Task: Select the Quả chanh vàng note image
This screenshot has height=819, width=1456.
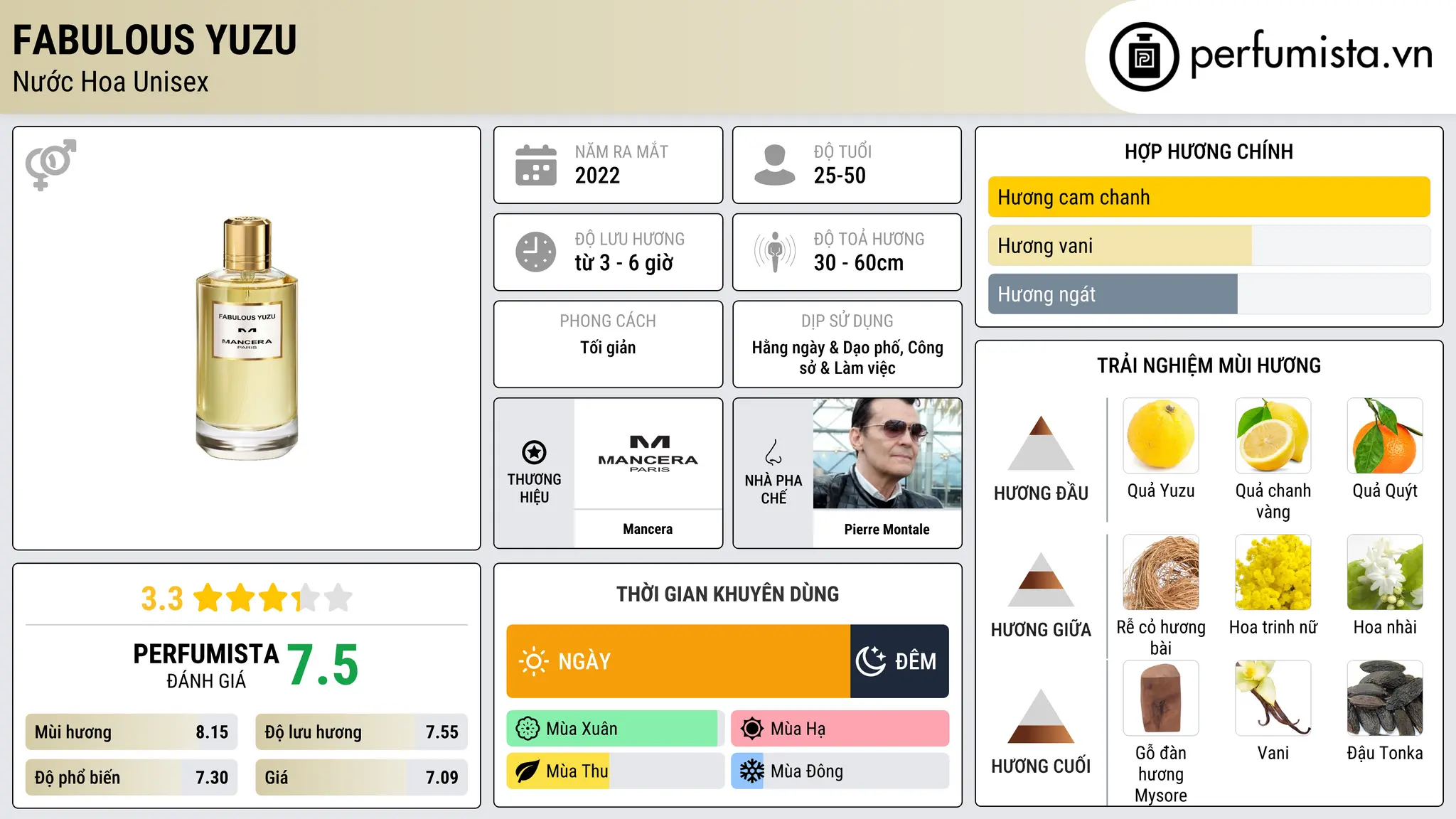Action: click(x=1273, y=436)
